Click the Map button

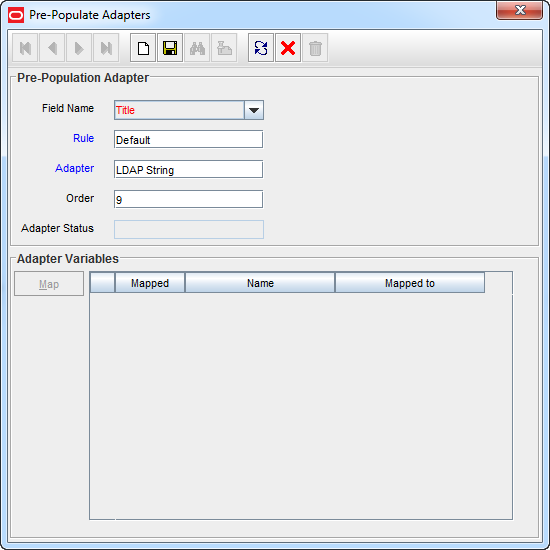coord(49,284)
